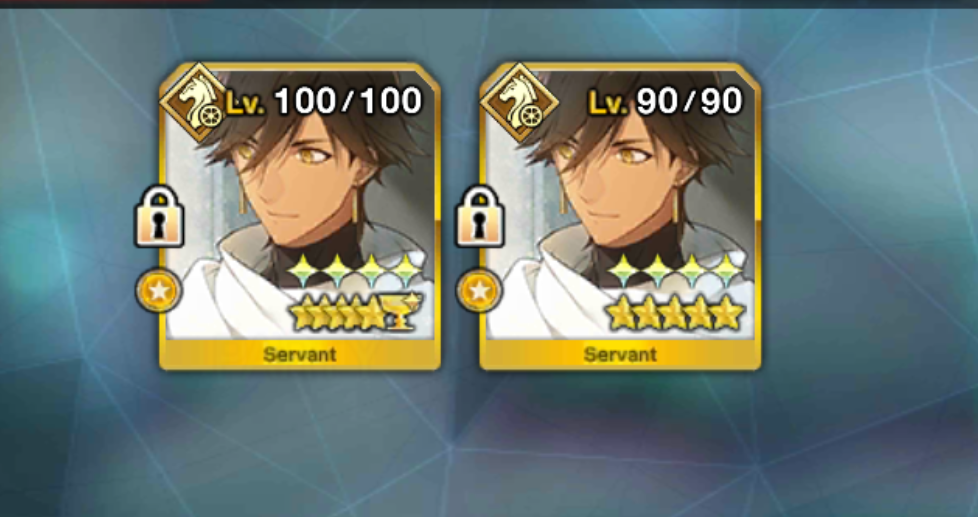Click the gold star coin badge beside the Lv. 100 card
978x517 pixels.
click(x=159, y=291)
